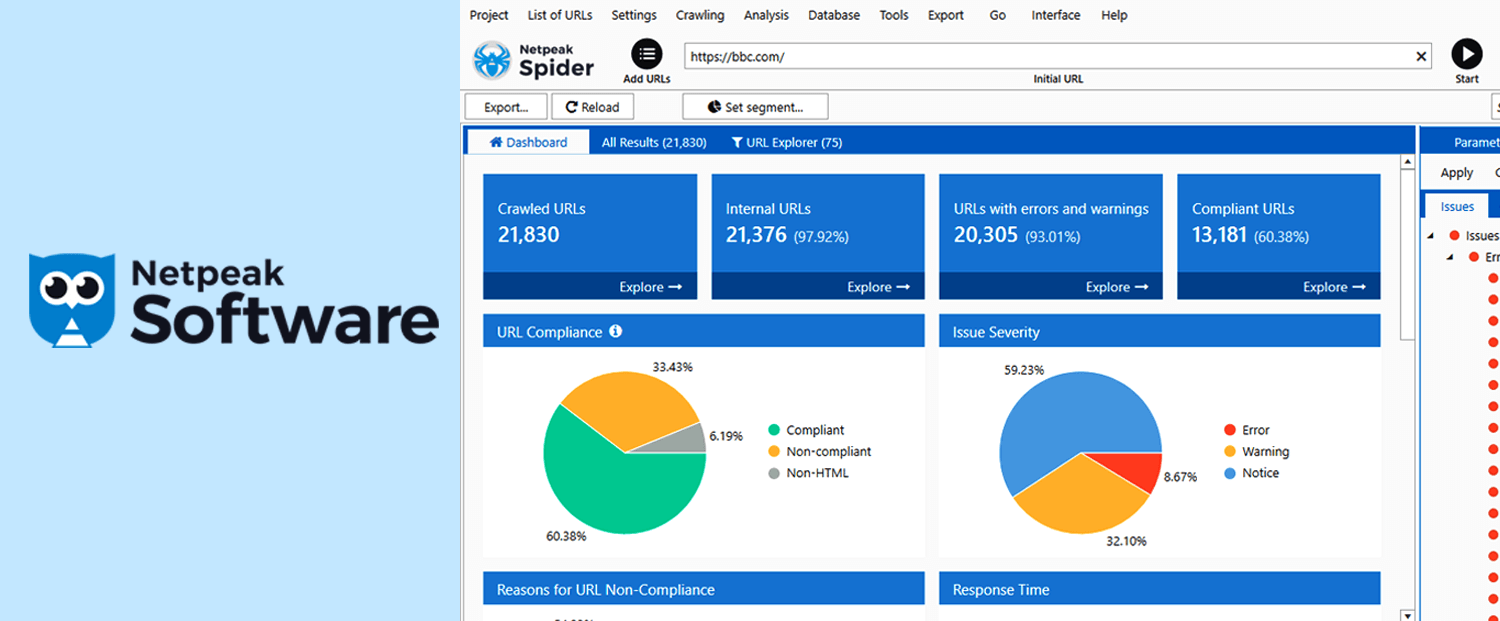Select the Compliant legend entry
This screenshot has height=621, width=1500.
coord(806,430)
